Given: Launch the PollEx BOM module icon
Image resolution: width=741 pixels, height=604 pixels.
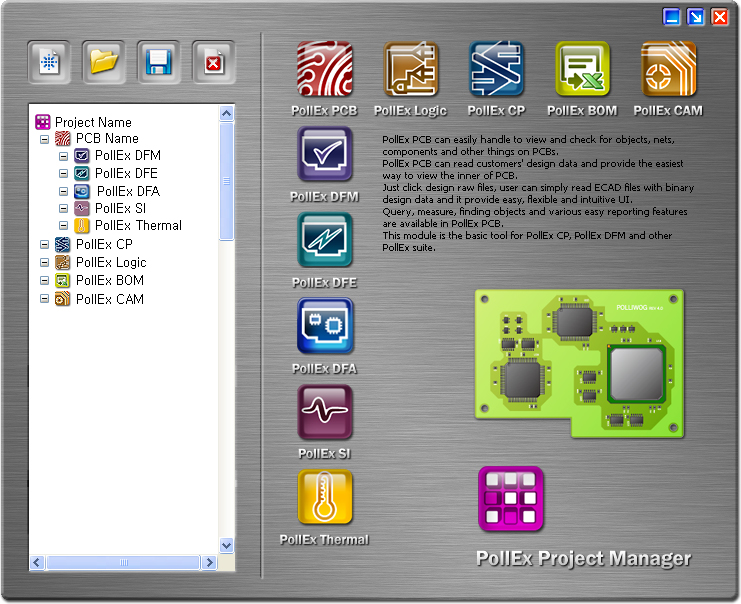Looking at the screenshot, I should (x=582, y=69).
